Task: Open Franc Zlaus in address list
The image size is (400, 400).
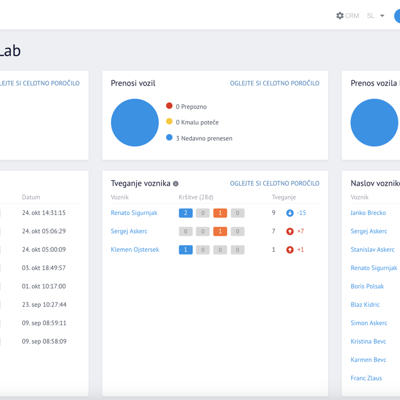Action: [366, 378]
